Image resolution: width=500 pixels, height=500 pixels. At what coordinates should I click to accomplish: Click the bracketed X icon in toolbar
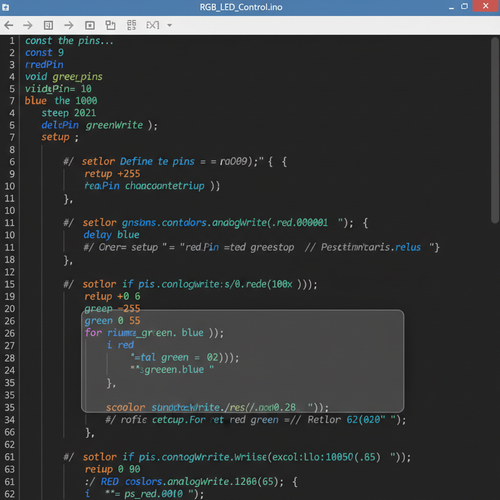[153, 25]
